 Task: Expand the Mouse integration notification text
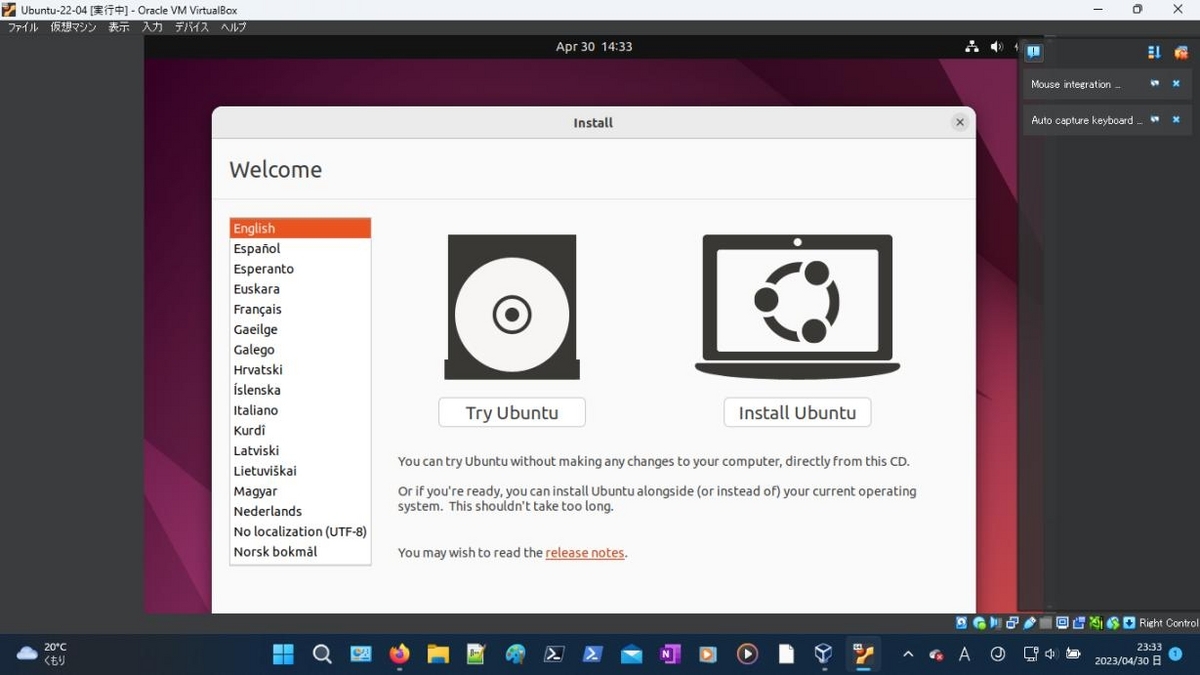point(1076,84)
